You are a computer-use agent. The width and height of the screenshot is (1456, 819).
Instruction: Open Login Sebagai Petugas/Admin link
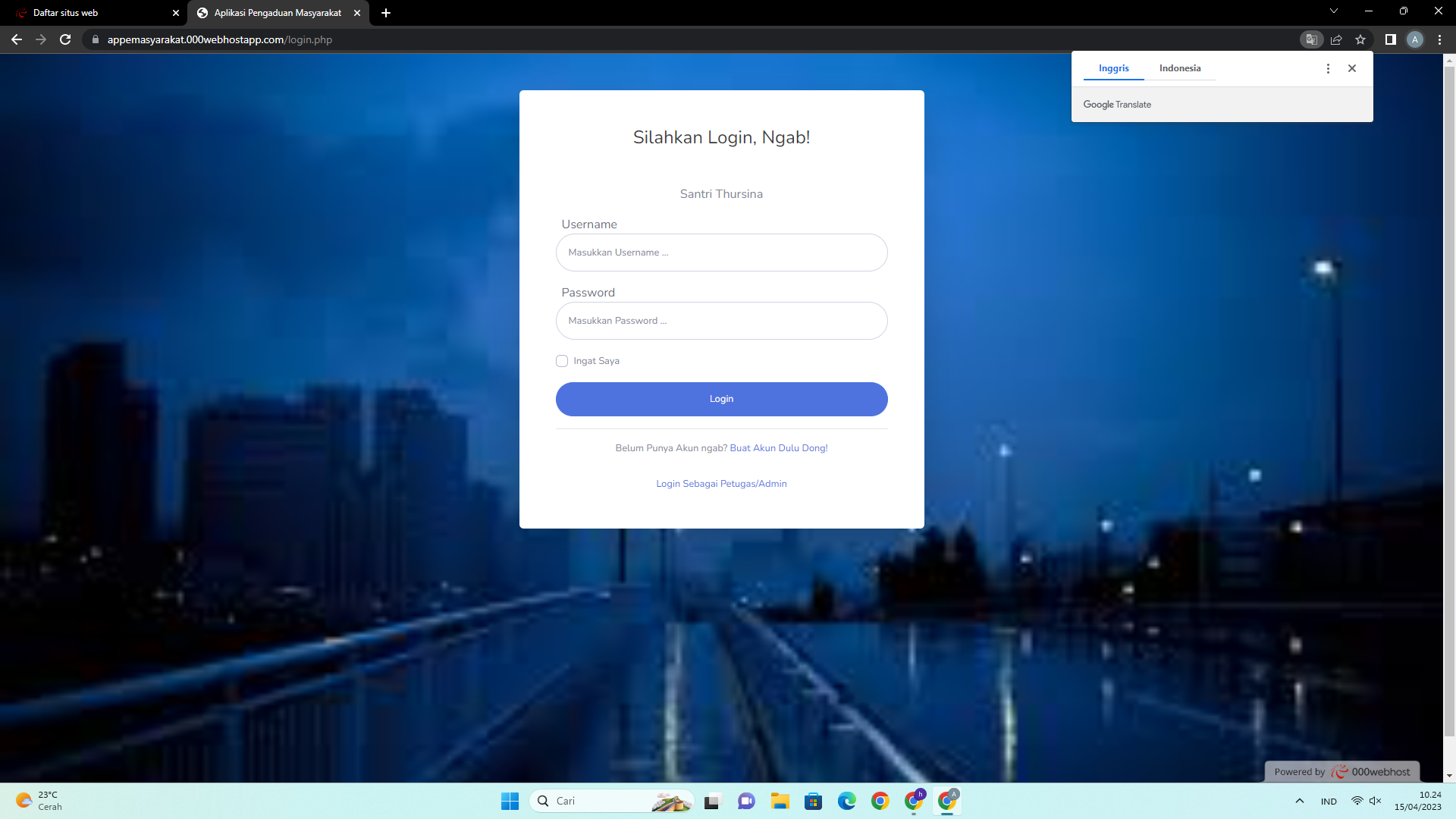pyautogui.click(x=721, y=484)
